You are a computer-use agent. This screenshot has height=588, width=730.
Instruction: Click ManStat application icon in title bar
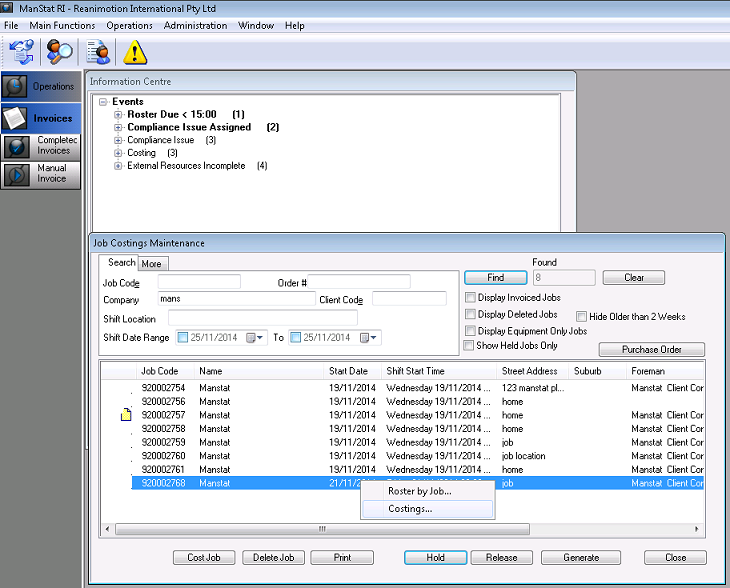tap(7, 8)
